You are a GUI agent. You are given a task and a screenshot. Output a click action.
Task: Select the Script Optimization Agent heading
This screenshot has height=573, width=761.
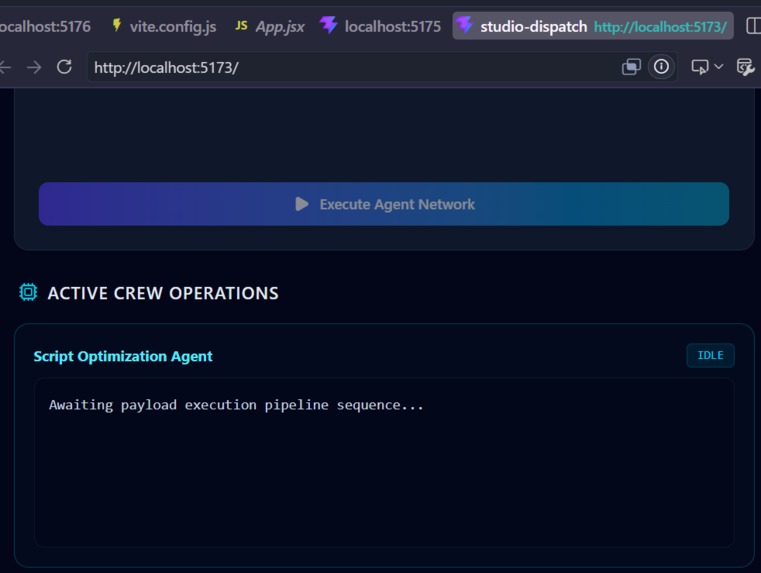tap(123, 357)
